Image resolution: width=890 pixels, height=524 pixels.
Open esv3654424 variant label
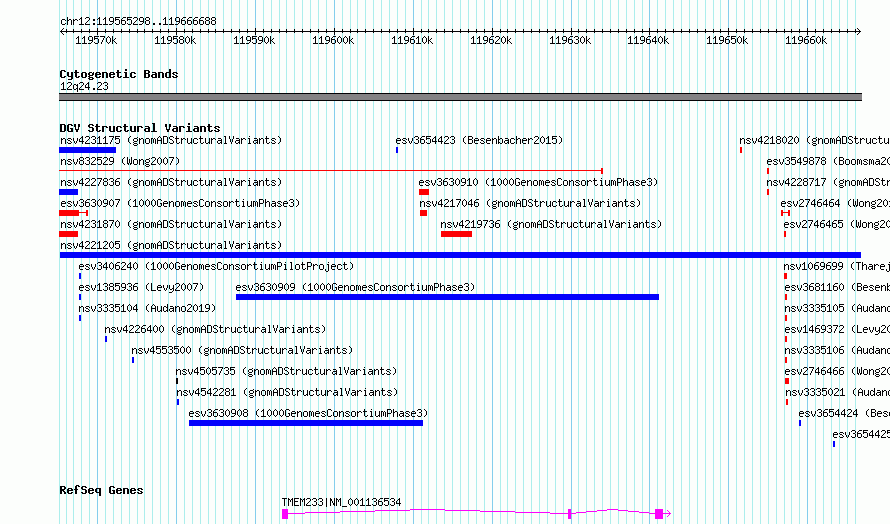(x=843, y=413)
